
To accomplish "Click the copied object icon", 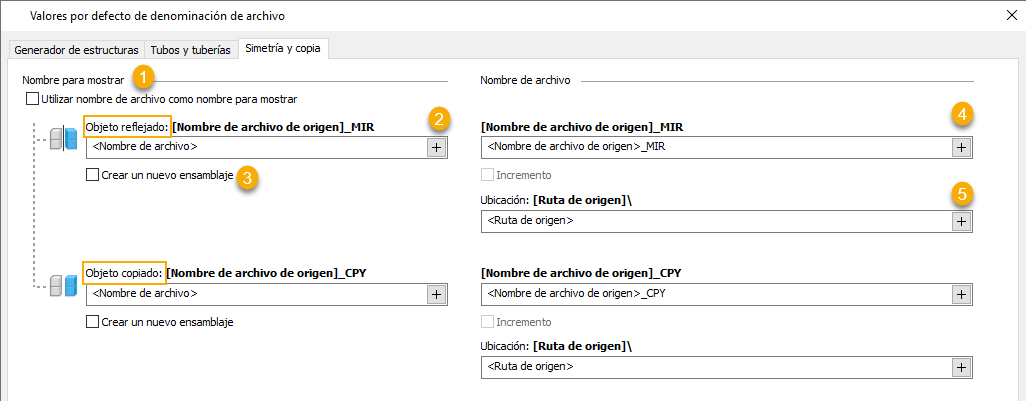I will click(x=65, y=286).
